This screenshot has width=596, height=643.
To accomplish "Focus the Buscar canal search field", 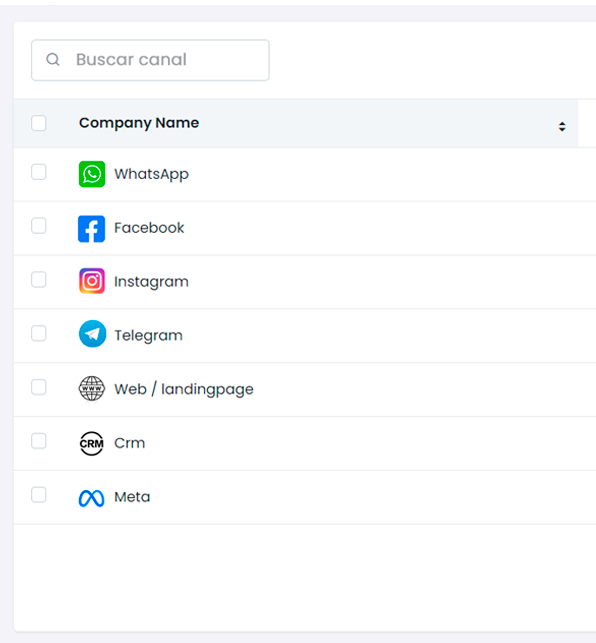I will [150, 60].
